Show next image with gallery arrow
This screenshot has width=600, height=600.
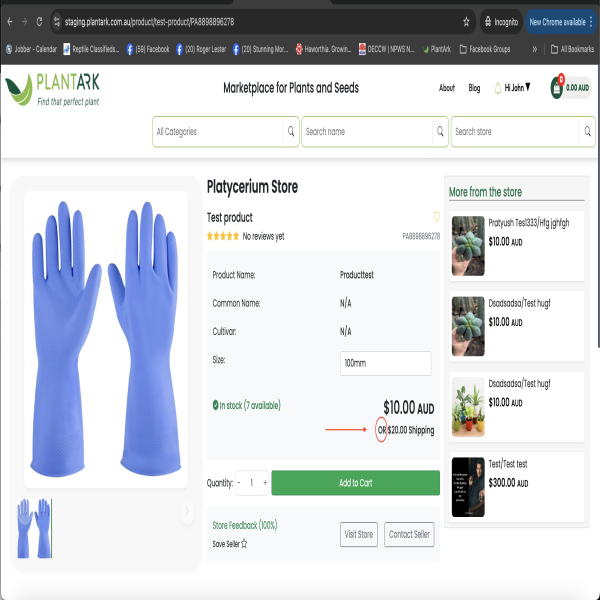pyautogui.click(x=186, y=512)
